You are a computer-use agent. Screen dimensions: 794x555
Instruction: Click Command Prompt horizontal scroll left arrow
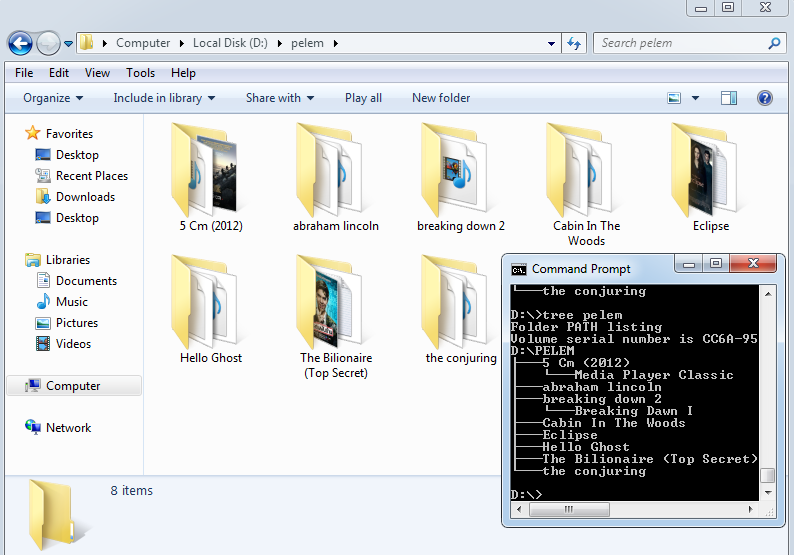[519, 509]
